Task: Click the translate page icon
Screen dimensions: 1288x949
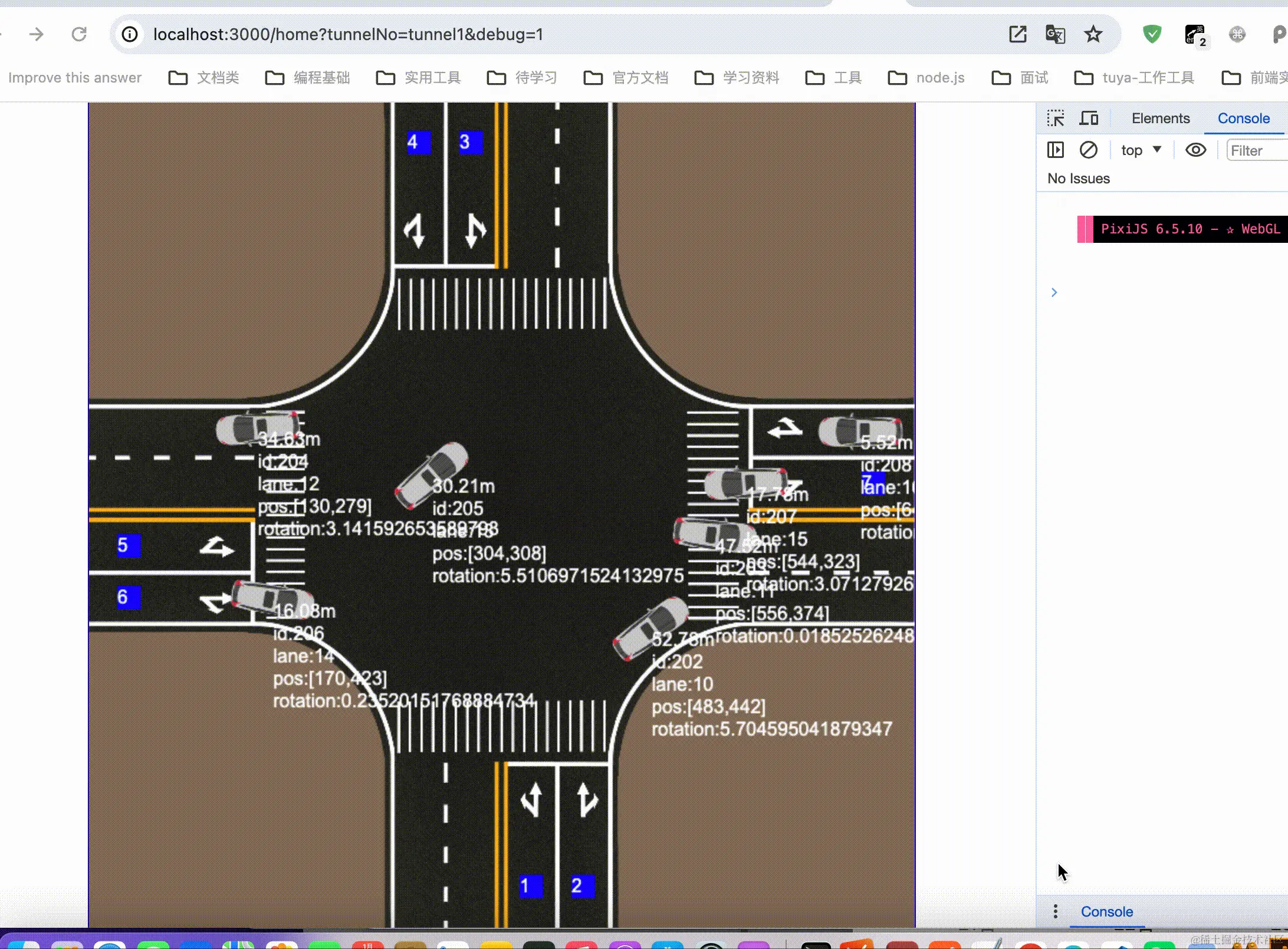Action: 1055,34
